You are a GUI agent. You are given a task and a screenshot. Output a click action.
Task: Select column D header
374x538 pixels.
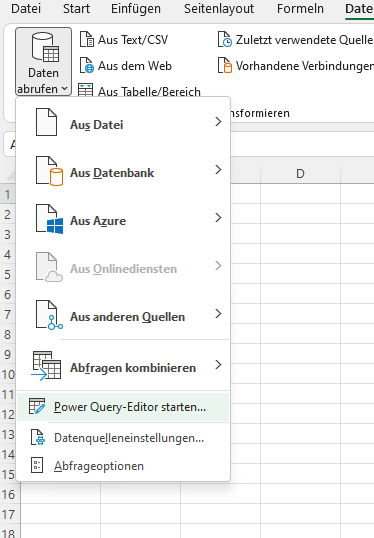[301, 174]
